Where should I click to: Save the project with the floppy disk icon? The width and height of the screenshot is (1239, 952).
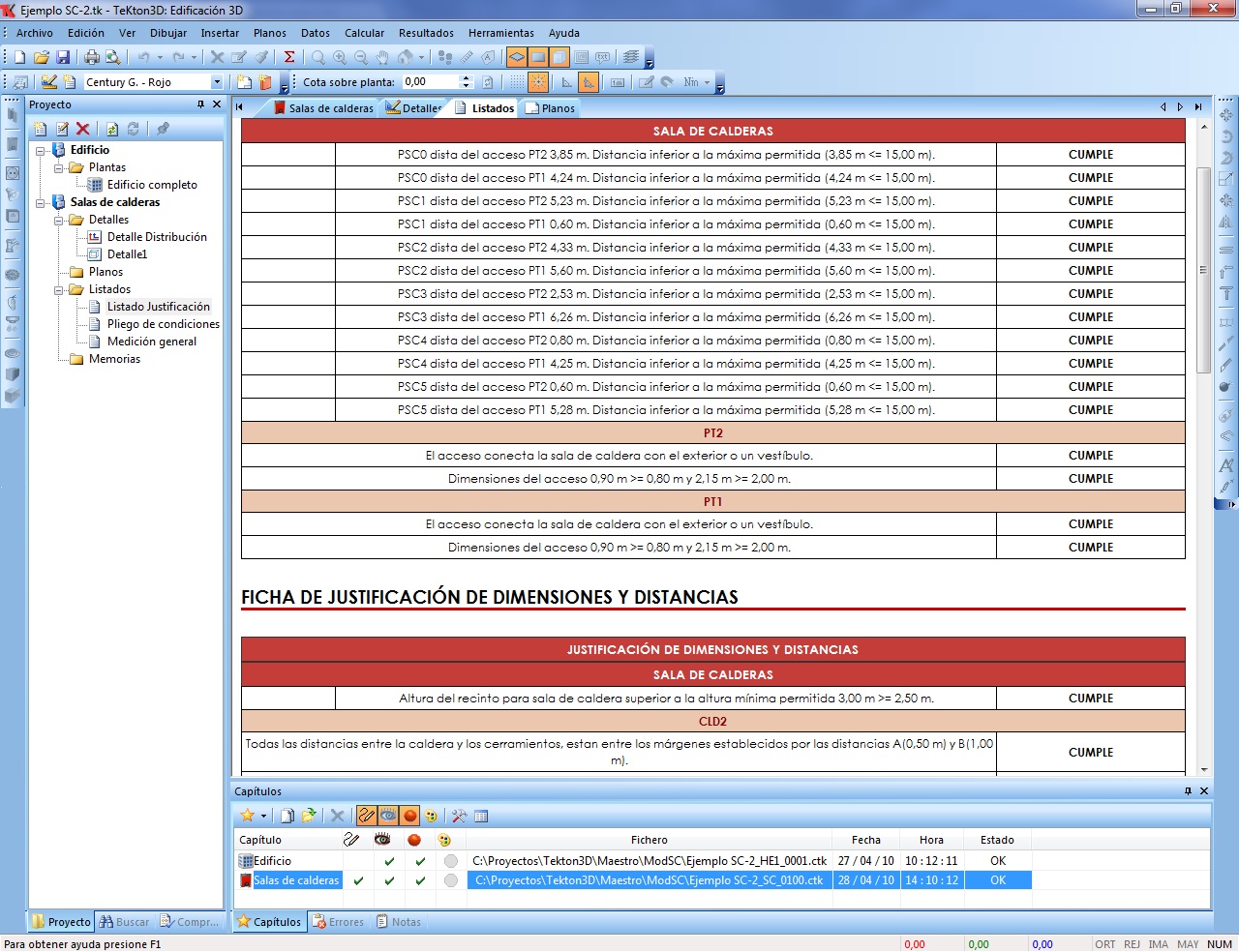point(63,57)
